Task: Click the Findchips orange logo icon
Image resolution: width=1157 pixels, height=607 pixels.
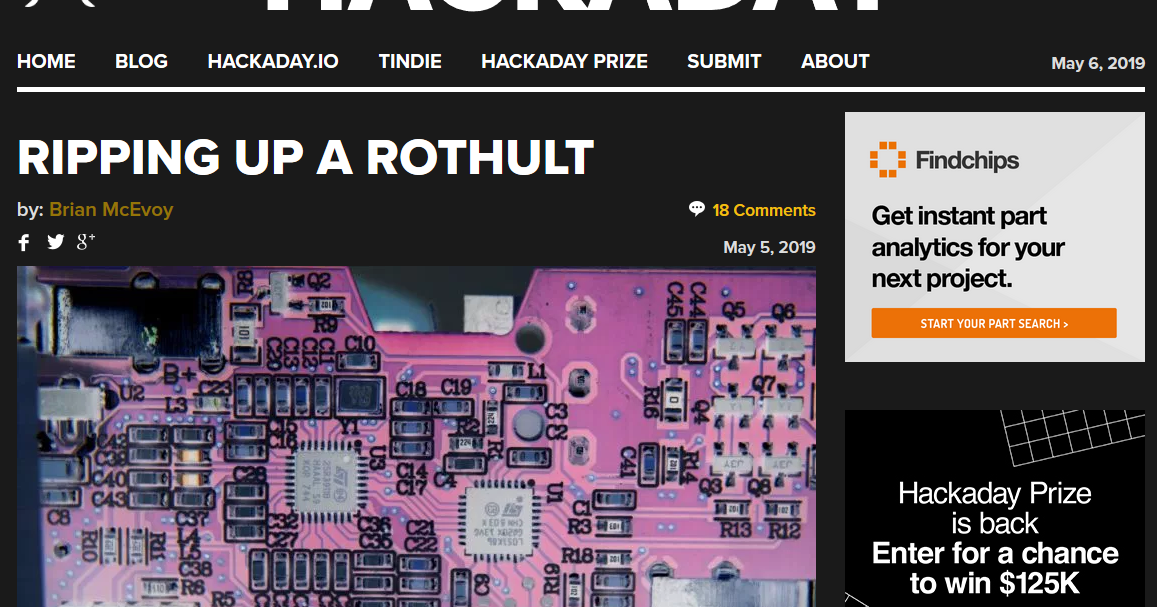Action: click(x=887, y=159)
